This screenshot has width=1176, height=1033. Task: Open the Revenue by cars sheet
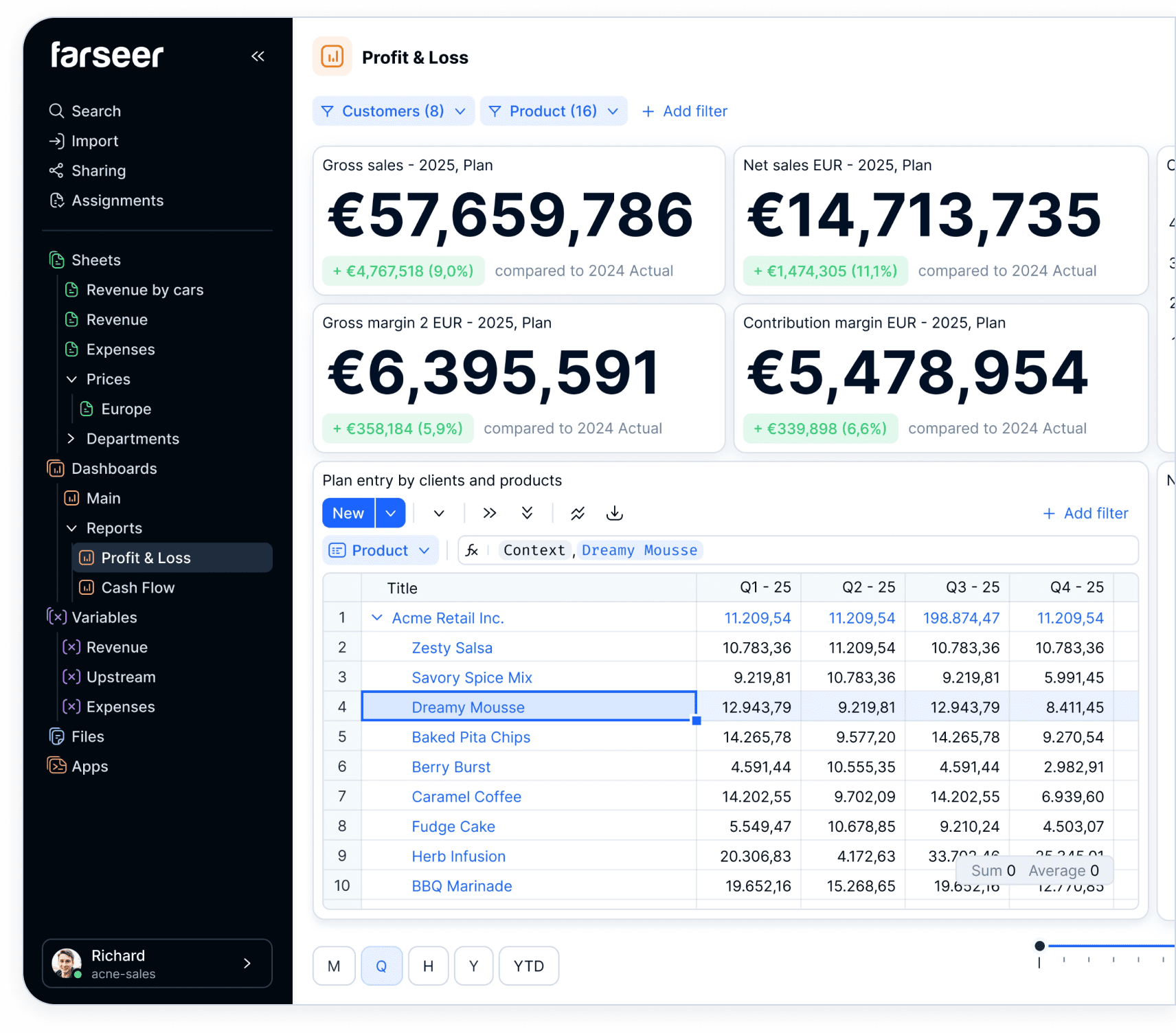point(135,290)
